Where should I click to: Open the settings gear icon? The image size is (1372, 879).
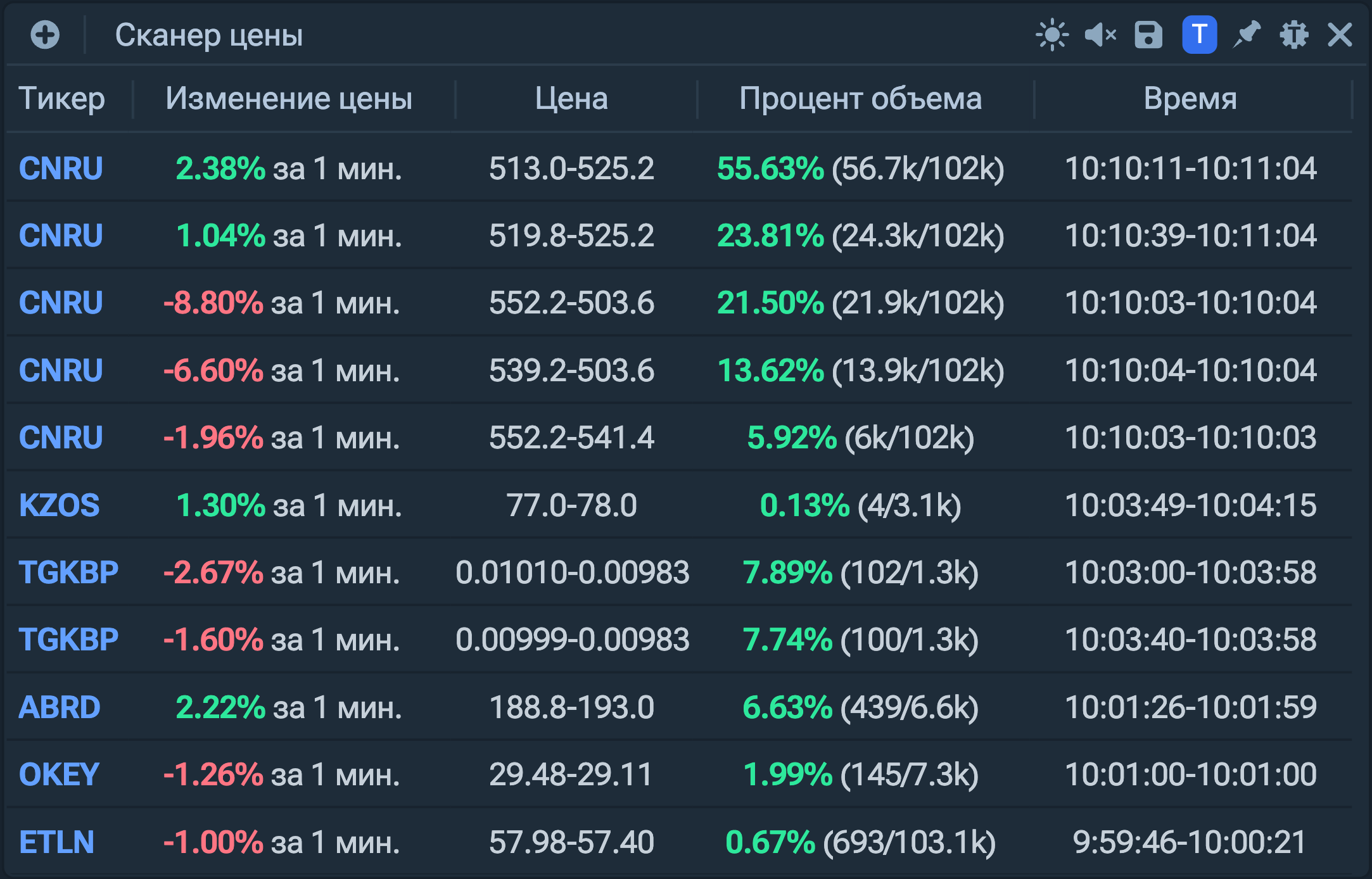[1293, 35]
